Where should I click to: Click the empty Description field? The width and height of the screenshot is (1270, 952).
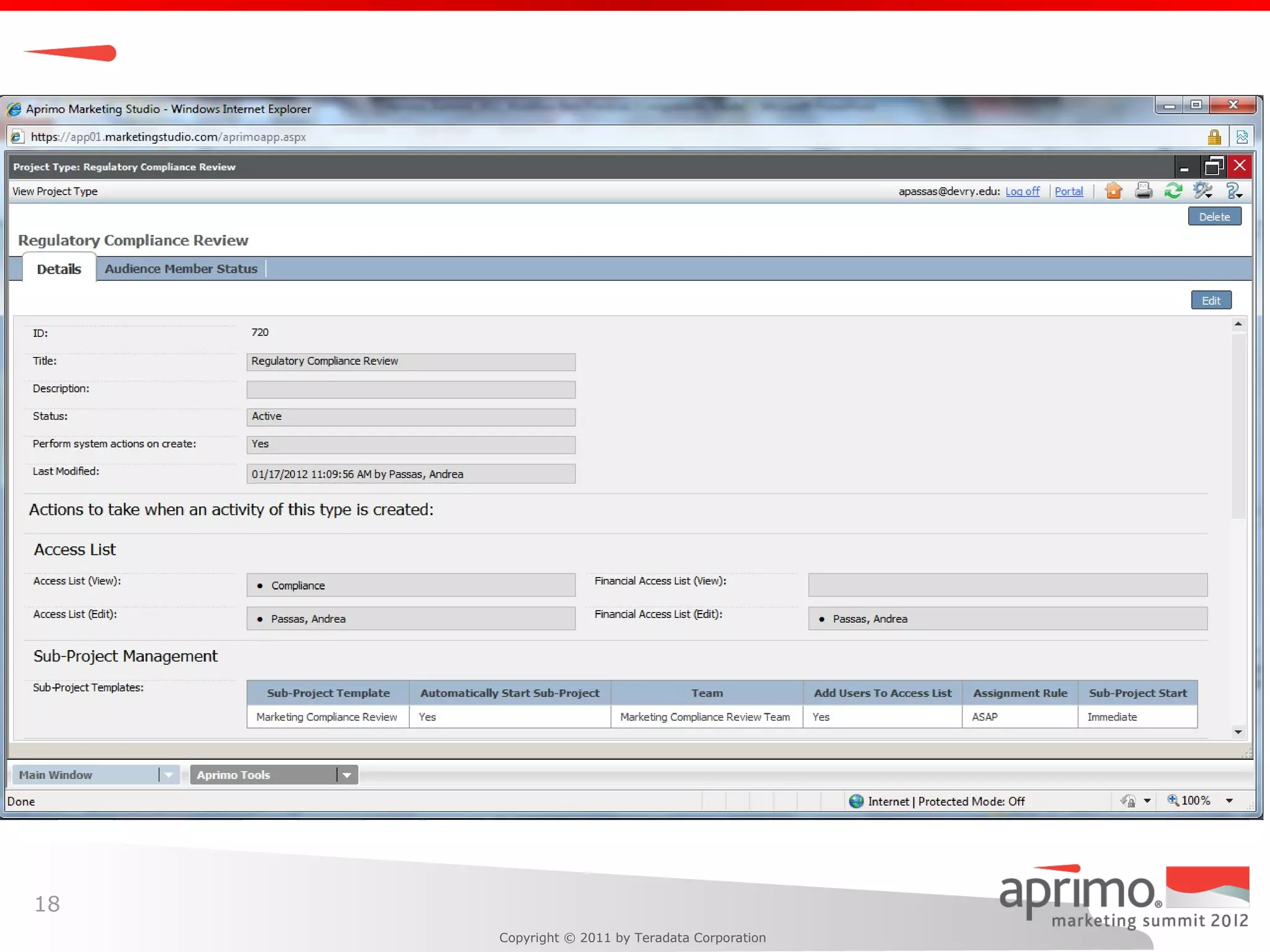[411, 390]
